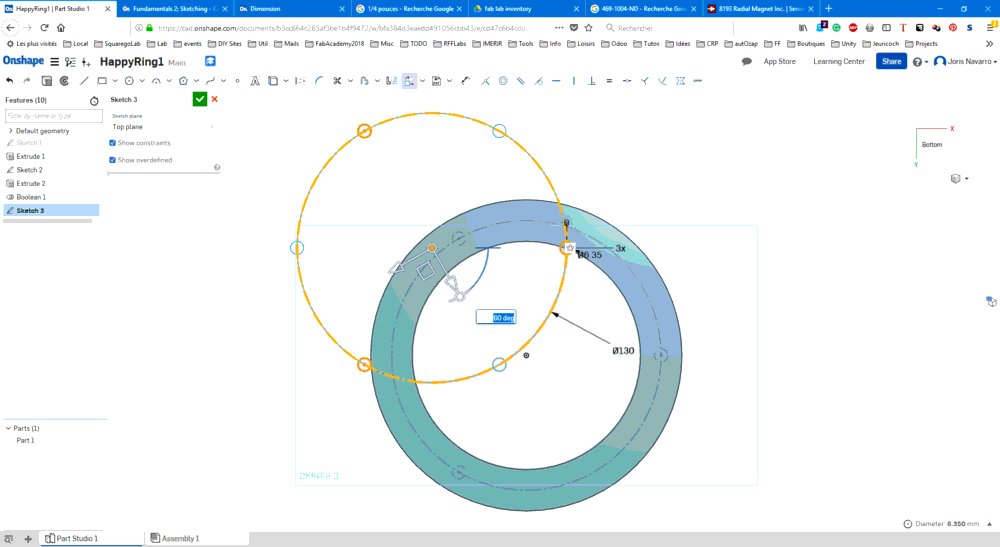
Task: Expand the Default geometry folder
Action: click(10, 131)
